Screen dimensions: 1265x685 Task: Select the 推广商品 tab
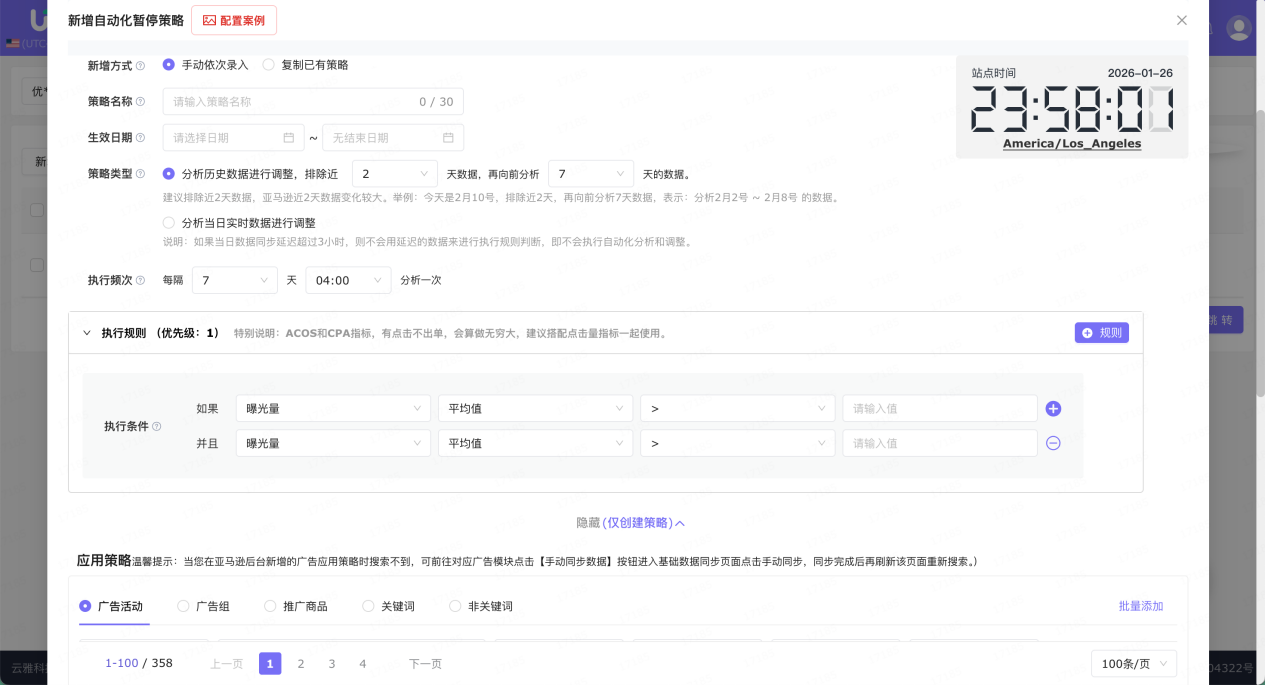269,605
